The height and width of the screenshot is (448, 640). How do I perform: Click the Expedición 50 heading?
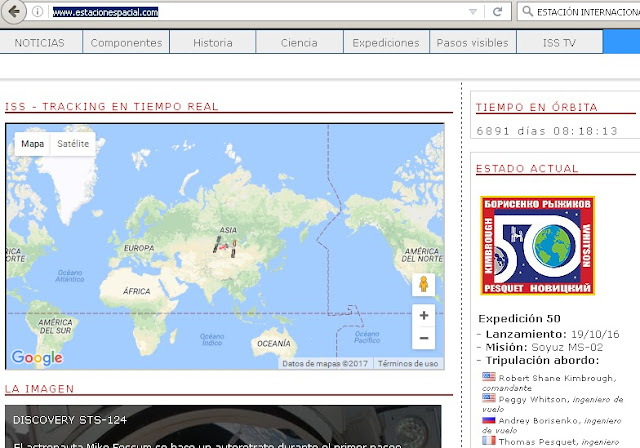point(519,319)
